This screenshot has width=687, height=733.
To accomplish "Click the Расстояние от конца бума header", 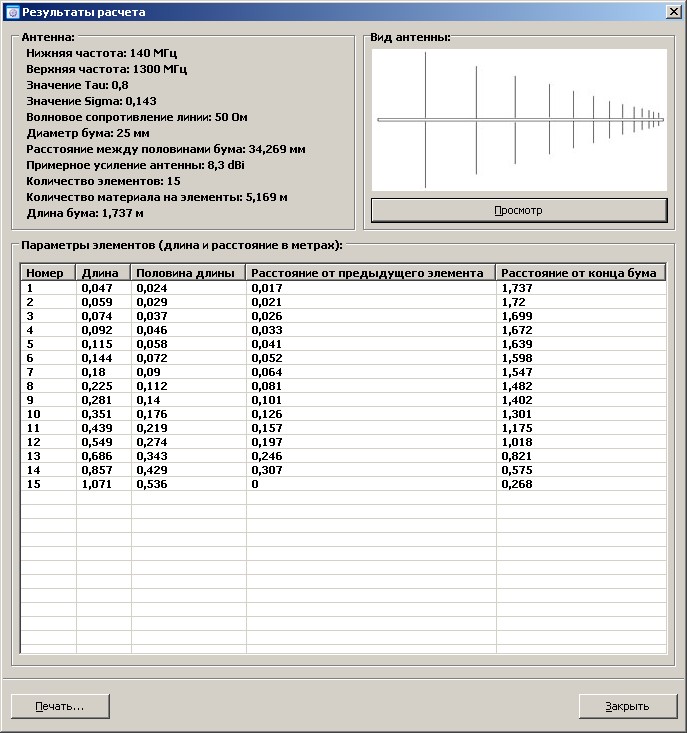I will tap(581, 273).
